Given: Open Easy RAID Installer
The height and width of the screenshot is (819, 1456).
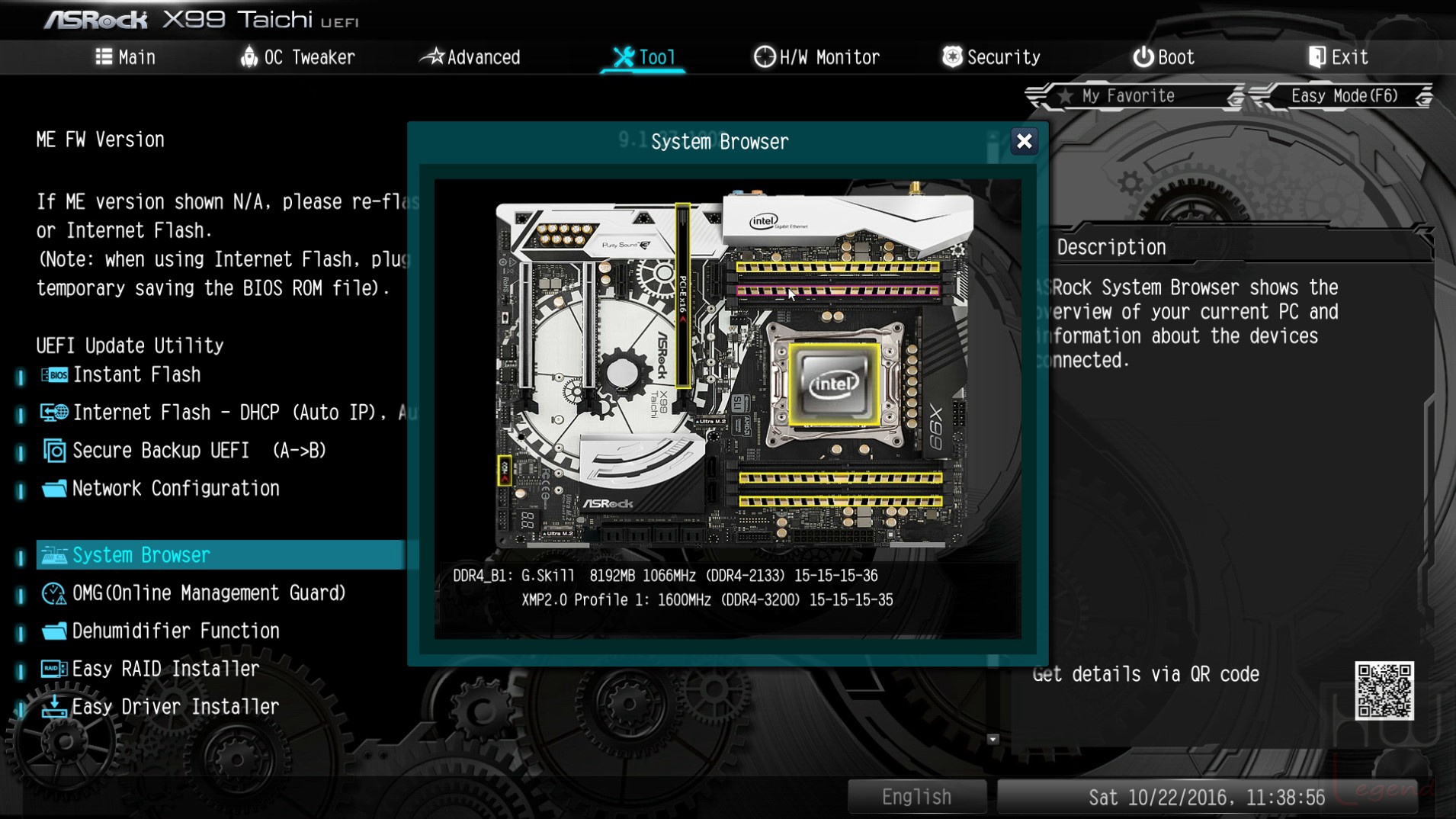Looking at the screenshot, I should coord(165,669).
